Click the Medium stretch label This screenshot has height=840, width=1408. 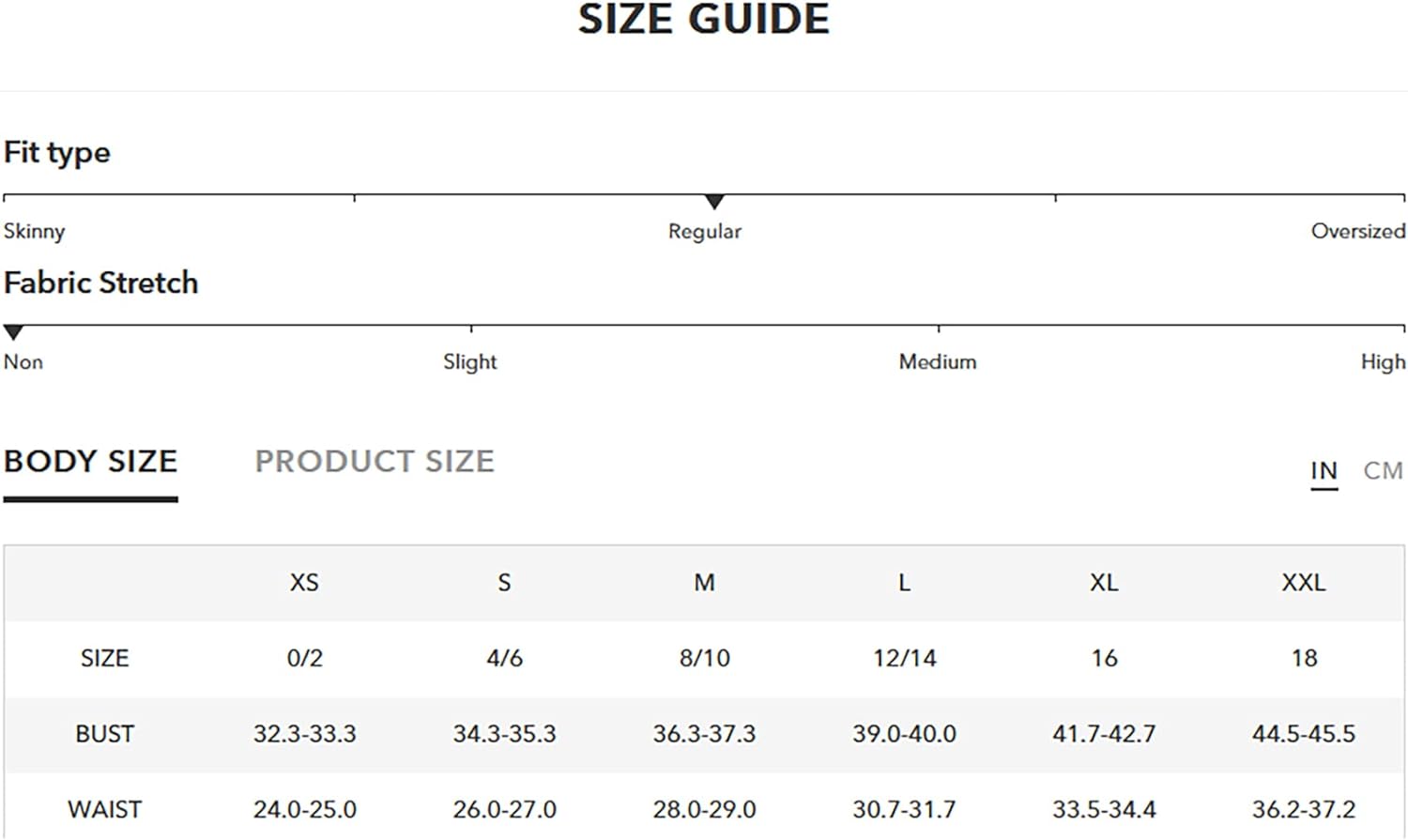[x=938, y=361]
